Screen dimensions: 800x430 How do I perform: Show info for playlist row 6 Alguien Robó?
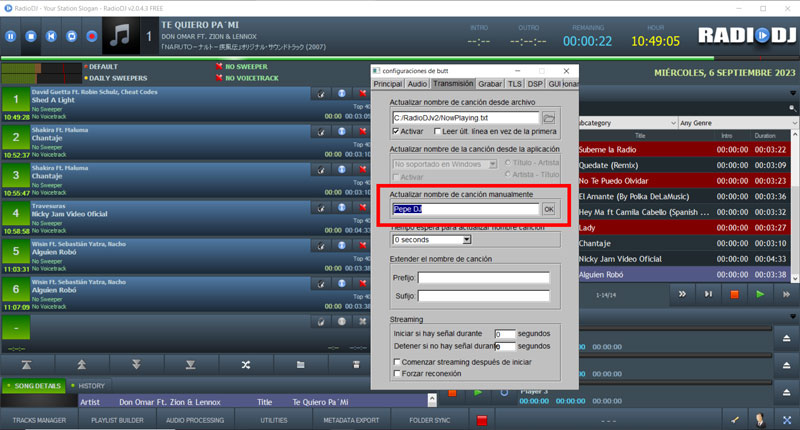point(342,284)
